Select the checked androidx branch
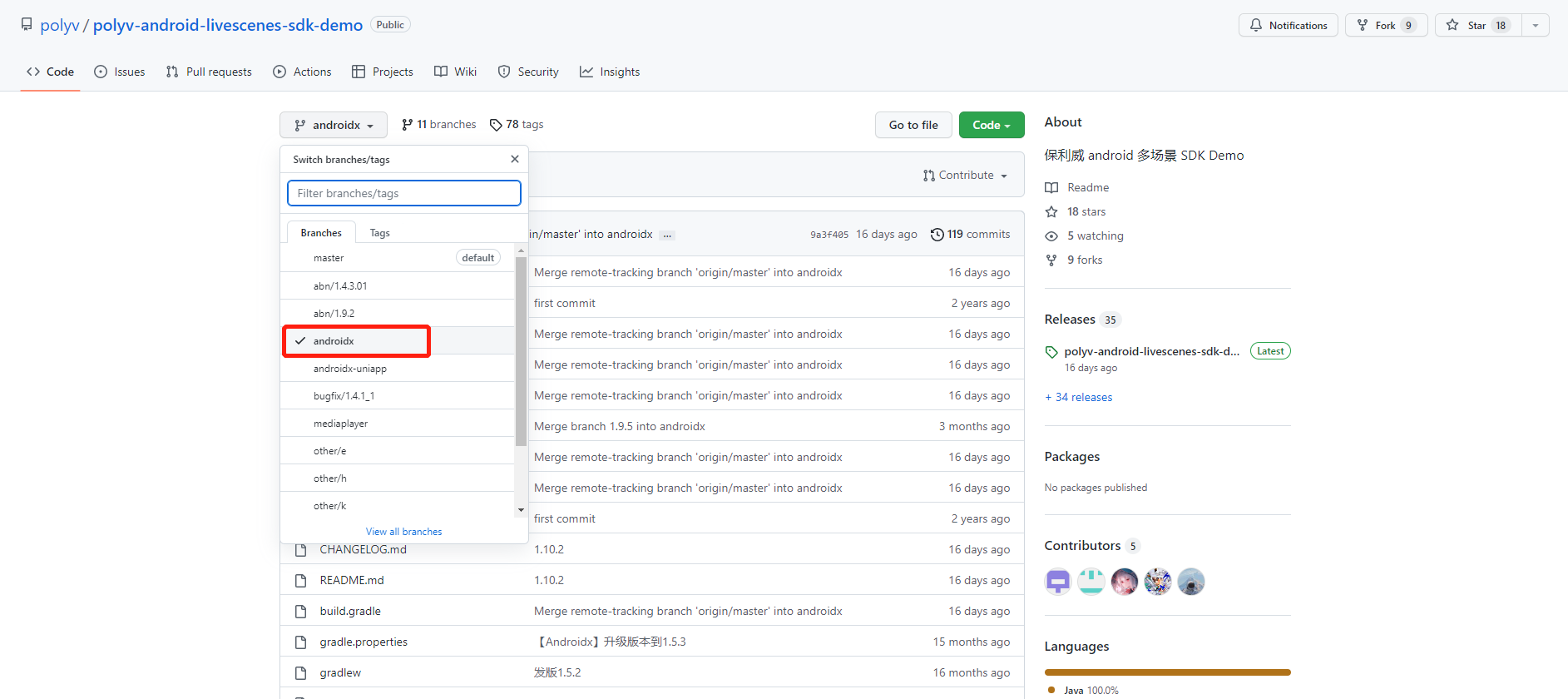Viewport: 1568px width, 699px height. pos(398,341)
